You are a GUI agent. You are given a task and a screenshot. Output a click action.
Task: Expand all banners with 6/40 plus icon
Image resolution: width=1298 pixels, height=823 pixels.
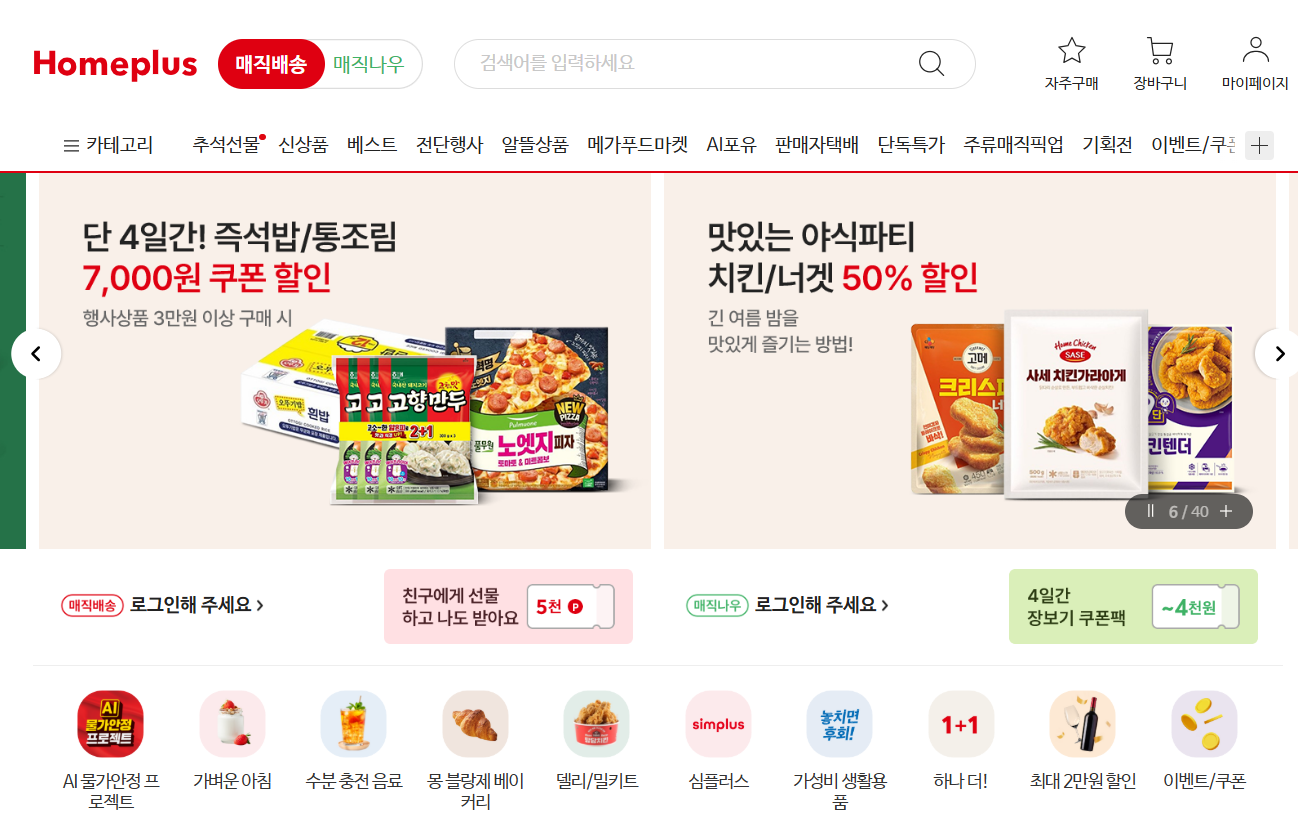tap(1226, 511)
